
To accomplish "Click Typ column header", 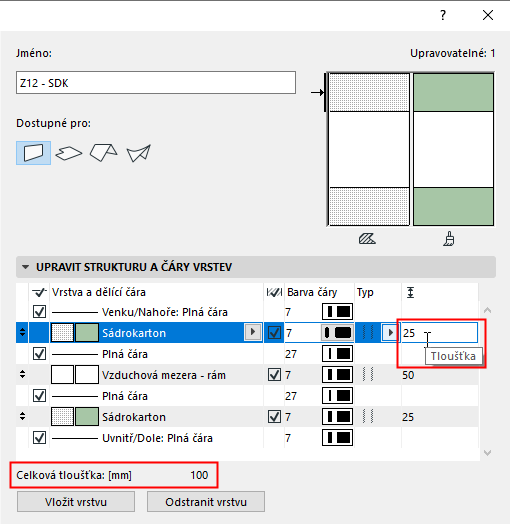I will point(365,292).
